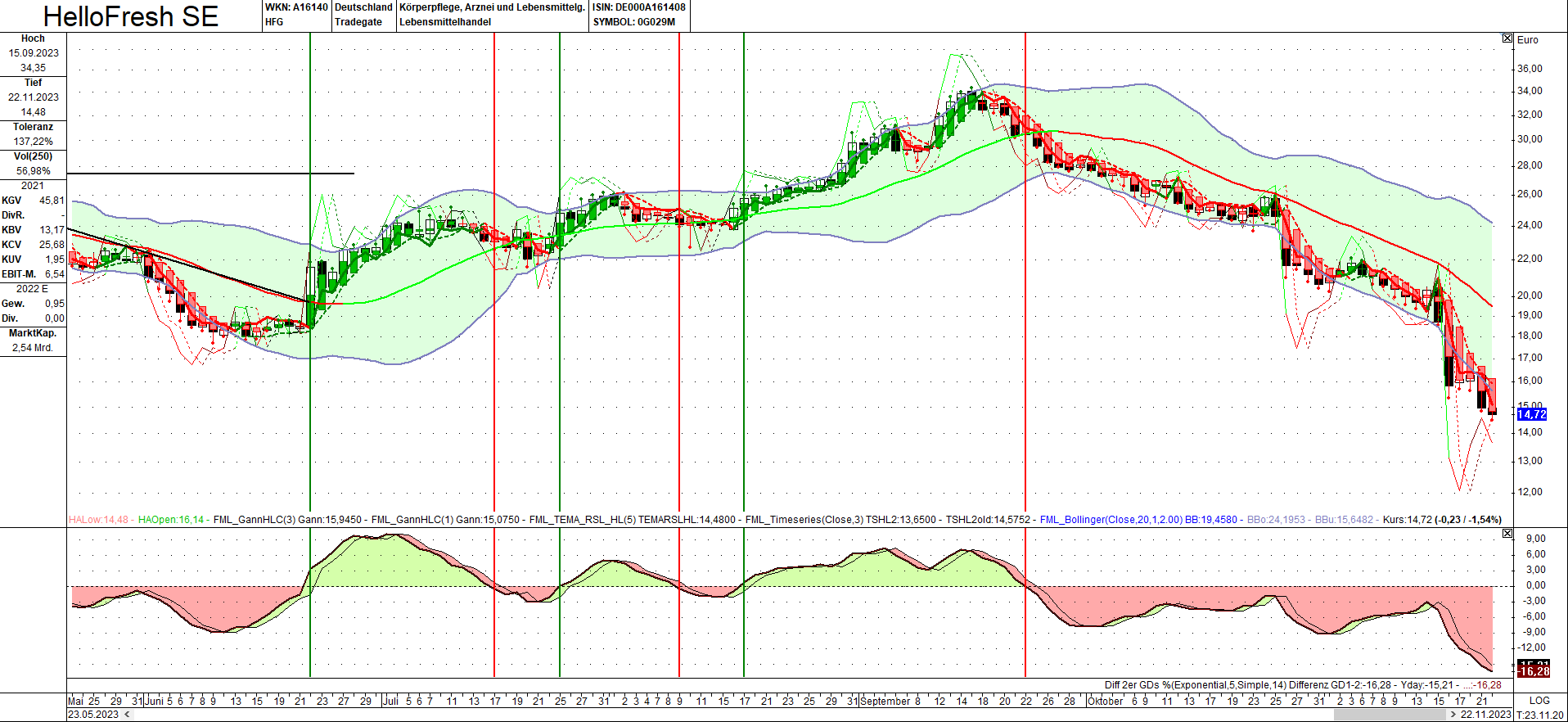The width and height of the screenshot is (1568, 722).
Task: Click the Toleranz heading
Action: click(33, 127)
